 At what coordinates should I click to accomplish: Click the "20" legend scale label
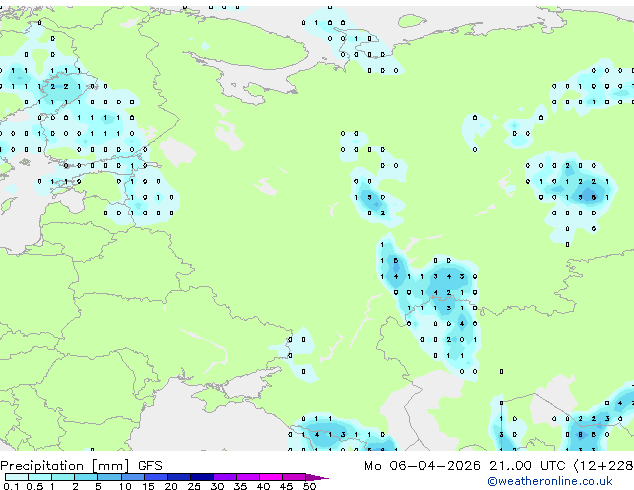pyautogui.click(x=171, y=486)
